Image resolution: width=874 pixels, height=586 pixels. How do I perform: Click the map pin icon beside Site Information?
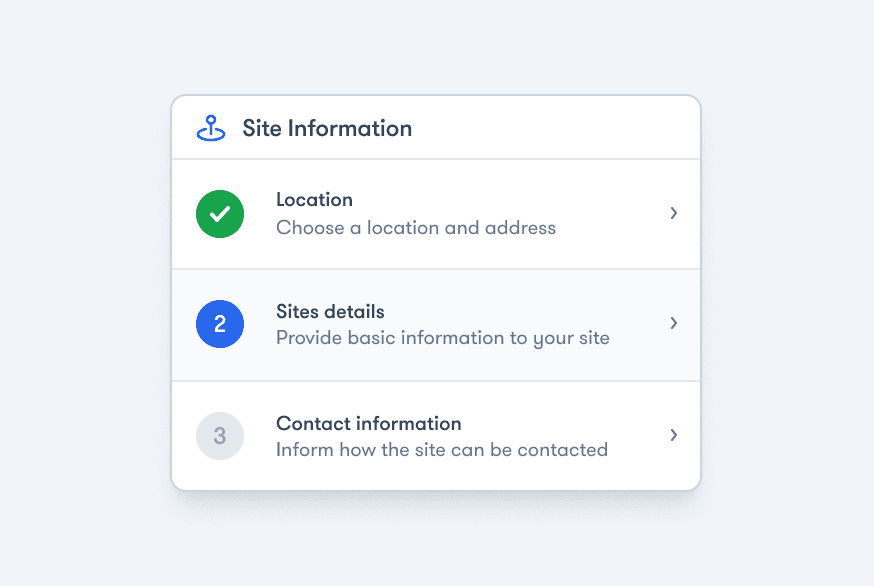(211, 128)
